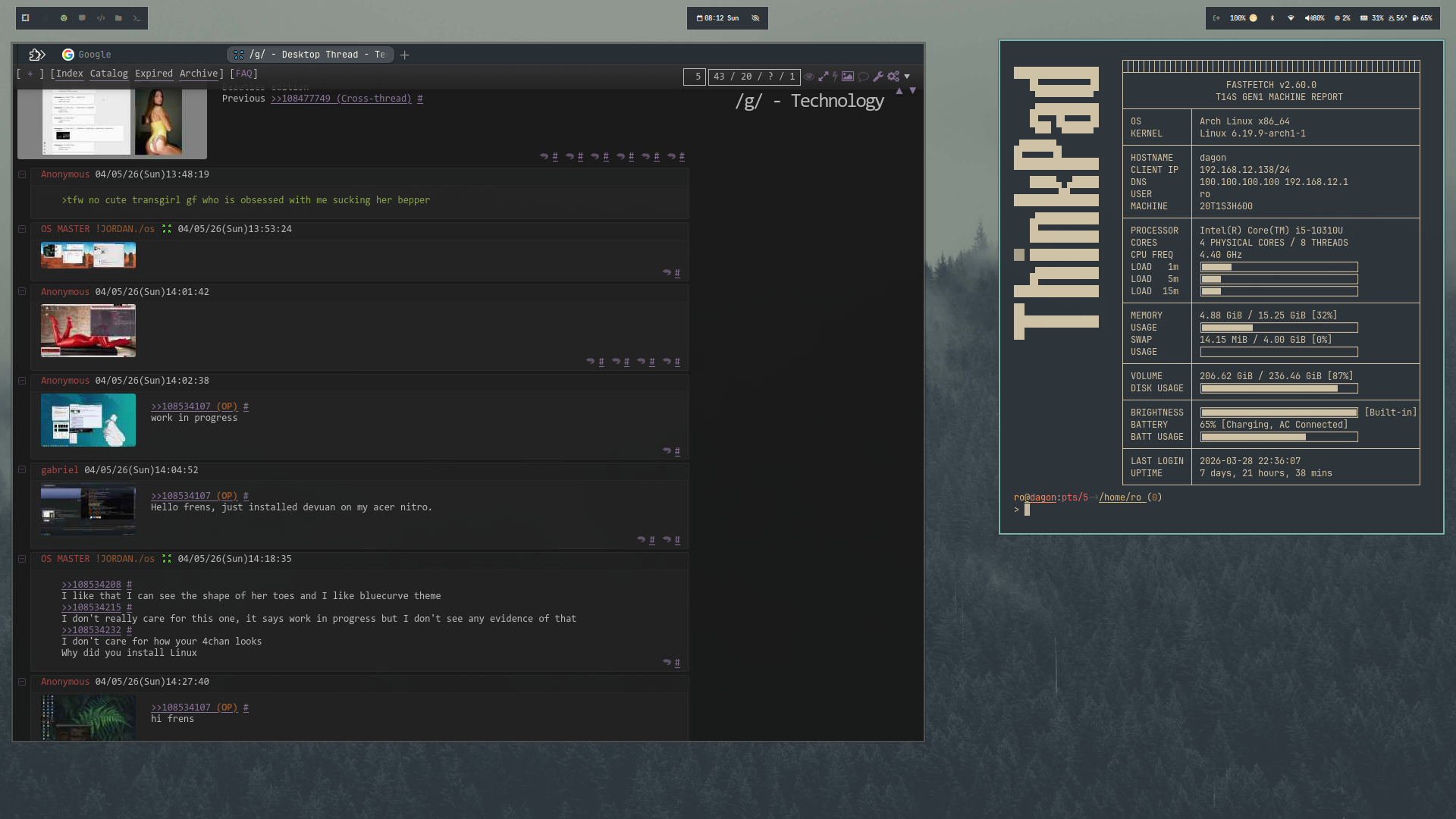Jump to bottom with down triangle arrow
1456x819 pixels.
[912, 91]
